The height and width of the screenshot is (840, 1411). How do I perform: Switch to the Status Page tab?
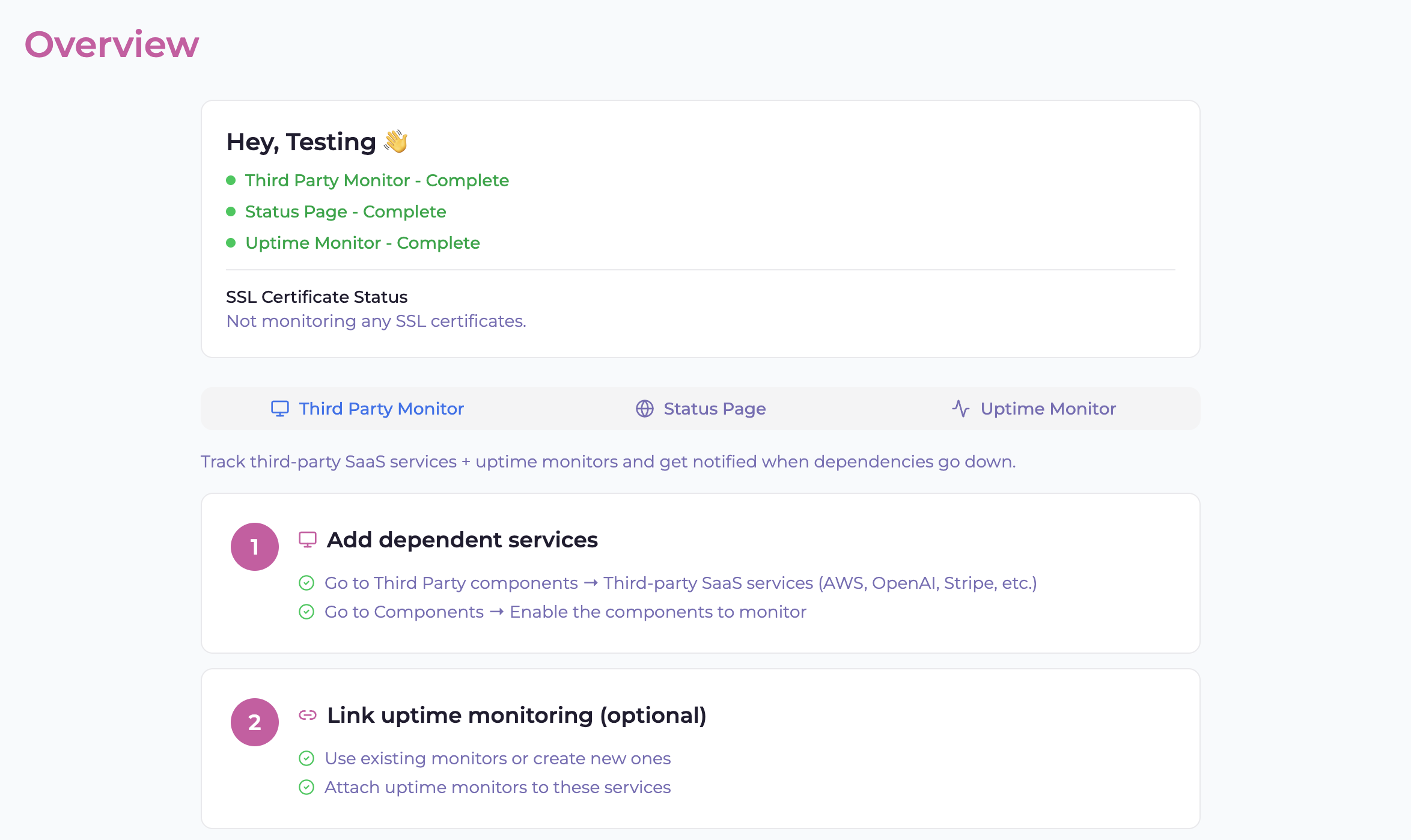point(701,409)
